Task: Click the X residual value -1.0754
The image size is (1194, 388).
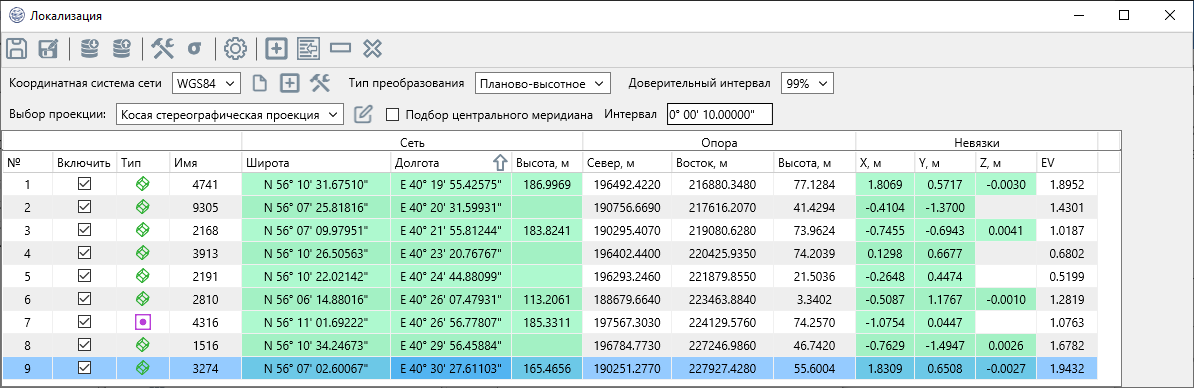Action: (x=885, y=322)
